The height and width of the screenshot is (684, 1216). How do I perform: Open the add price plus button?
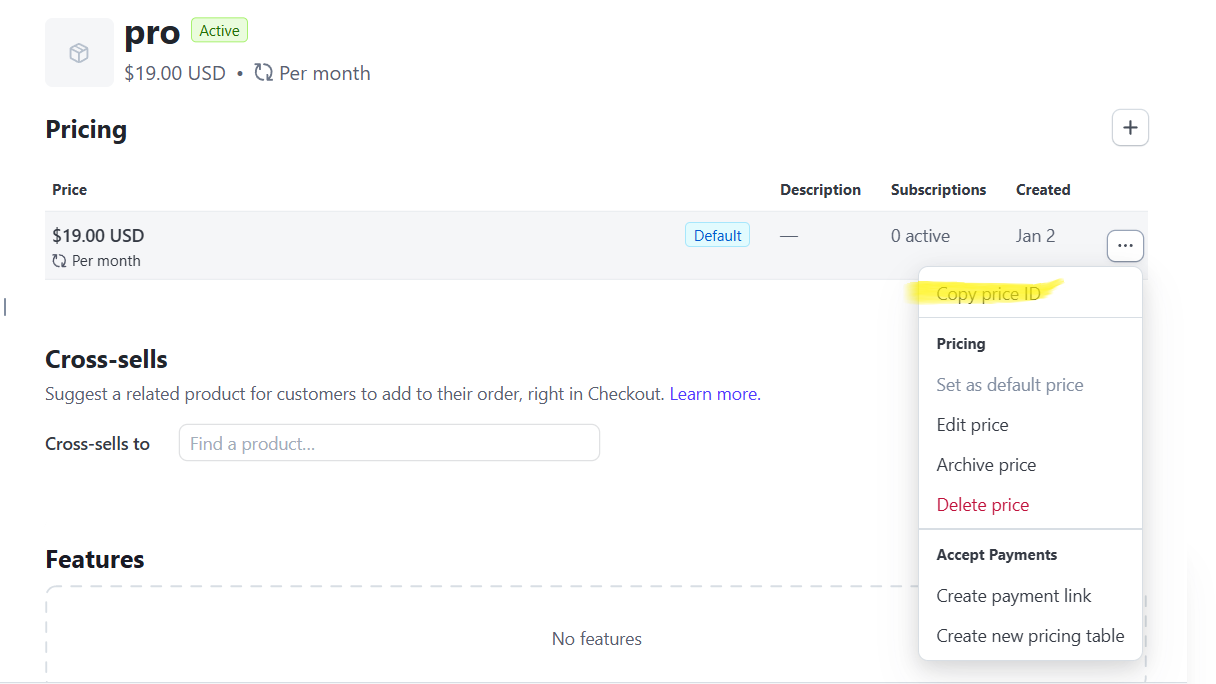coord(1129,127)
